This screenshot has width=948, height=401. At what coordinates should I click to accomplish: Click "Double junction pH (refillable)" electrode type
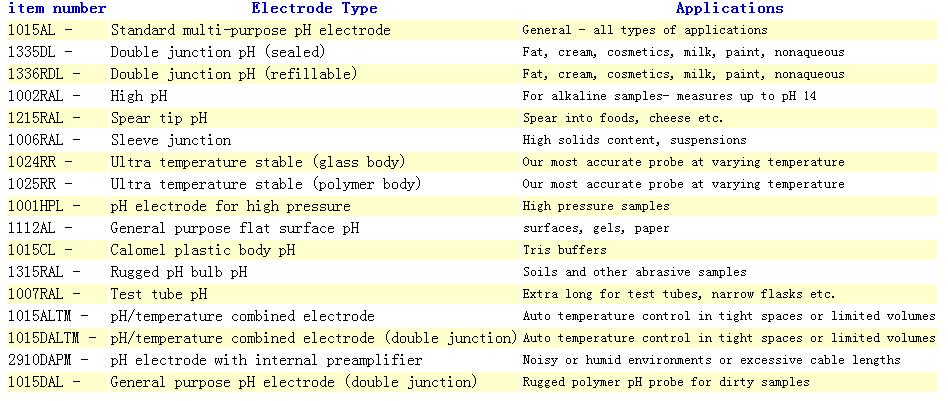233,74
